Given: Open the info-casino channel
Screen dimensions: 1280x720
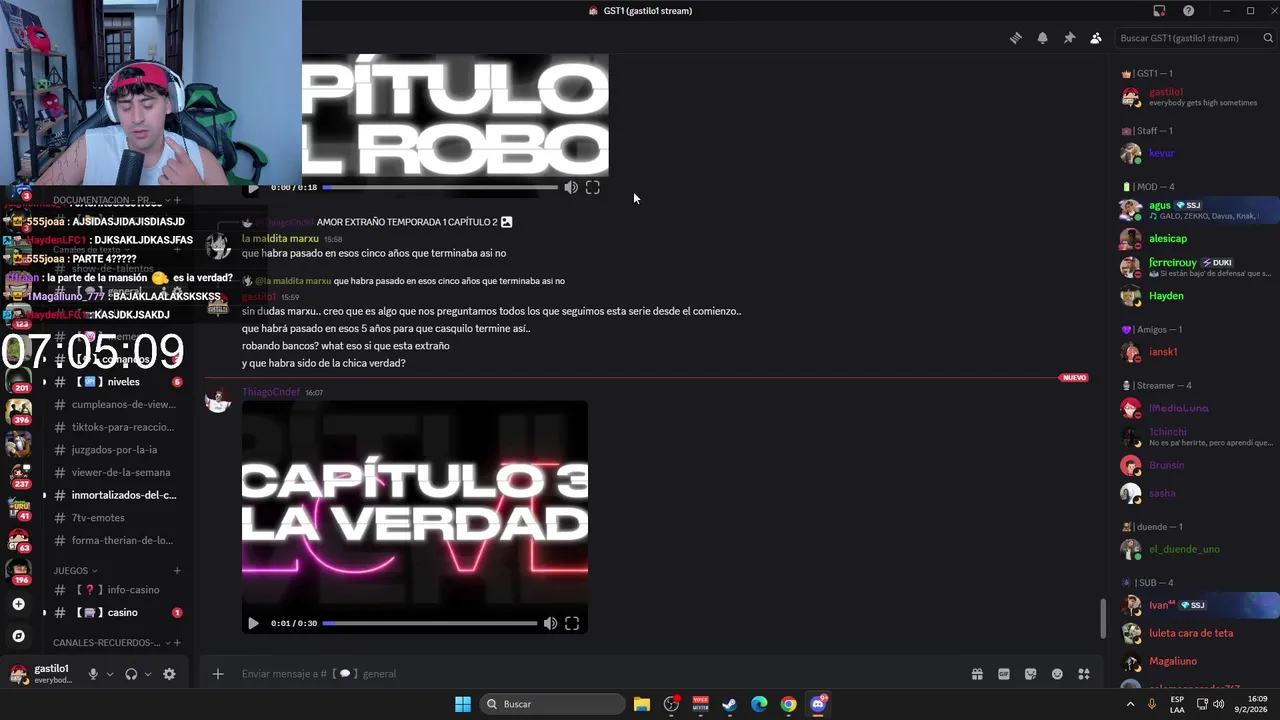Looking at the screenshot, I should pyautogui.click(x=118, y=590).
